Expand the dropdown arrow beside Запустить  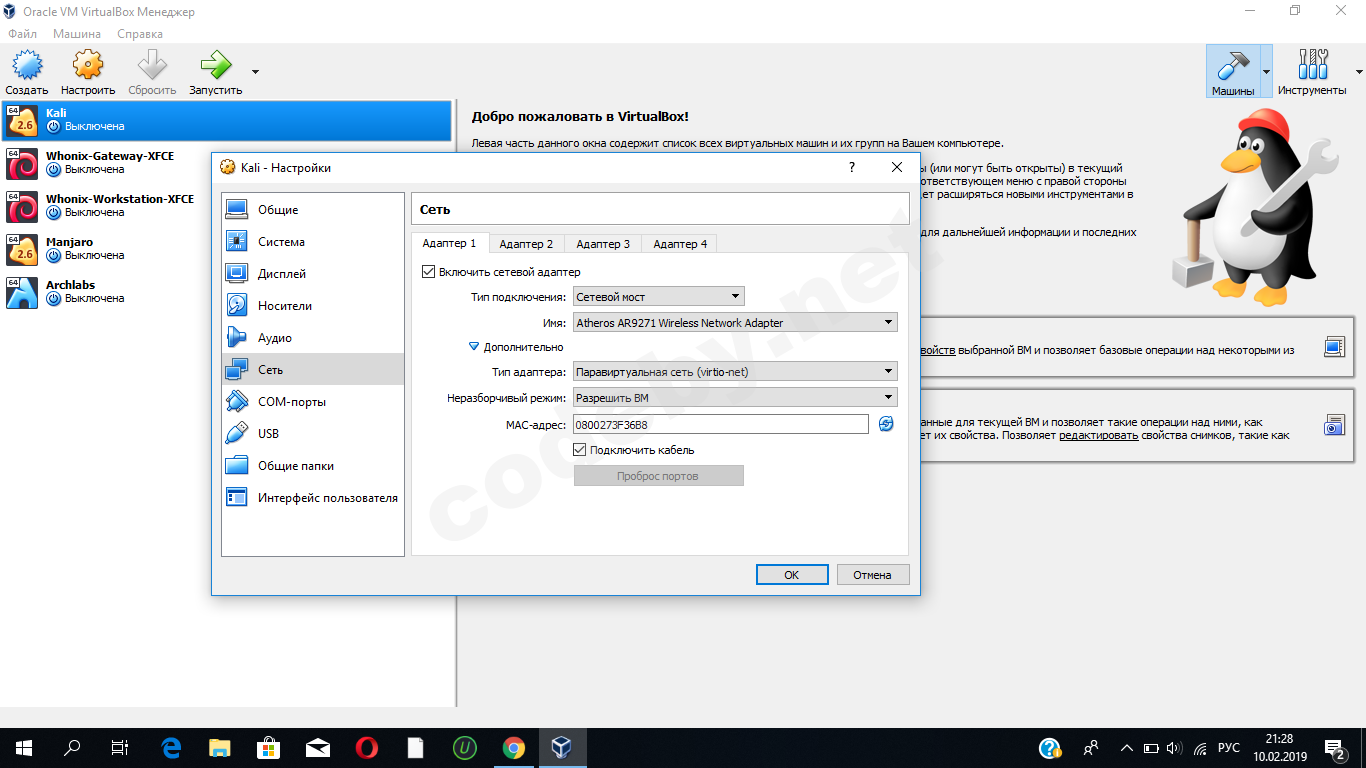click(255, 72)
